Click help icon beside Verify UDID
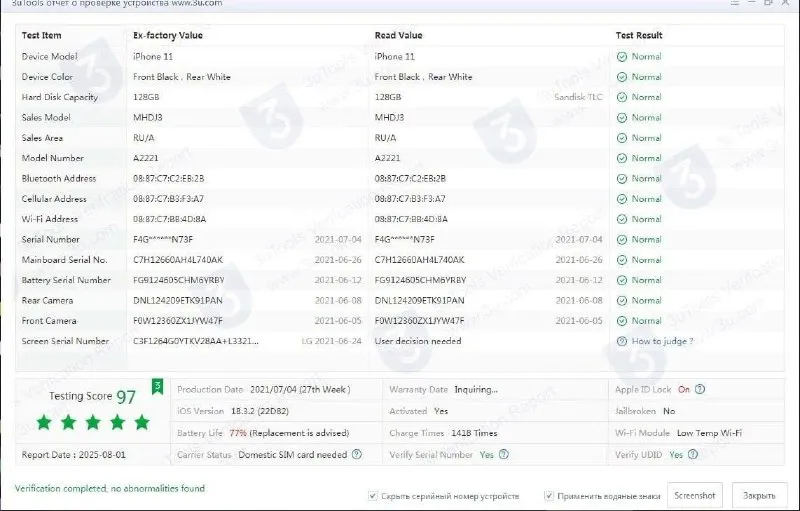 (693, 454)
